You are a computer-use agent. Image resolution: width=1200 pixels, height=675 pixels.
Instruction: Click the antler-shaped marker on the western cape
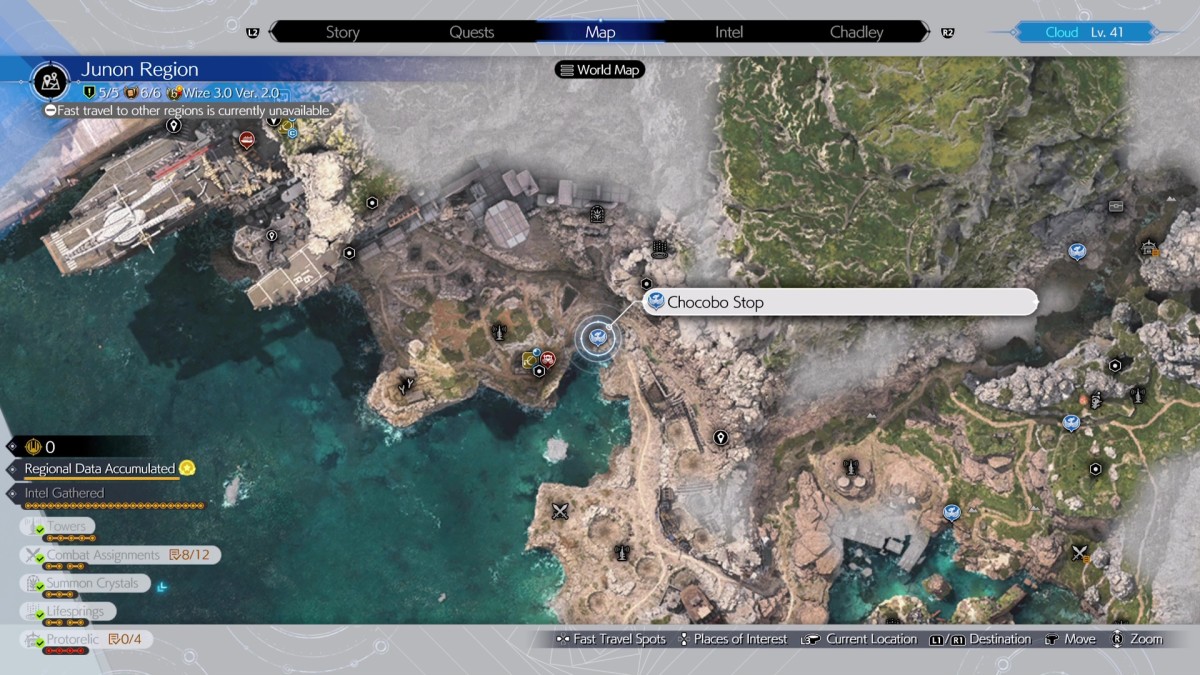(407, 386)
